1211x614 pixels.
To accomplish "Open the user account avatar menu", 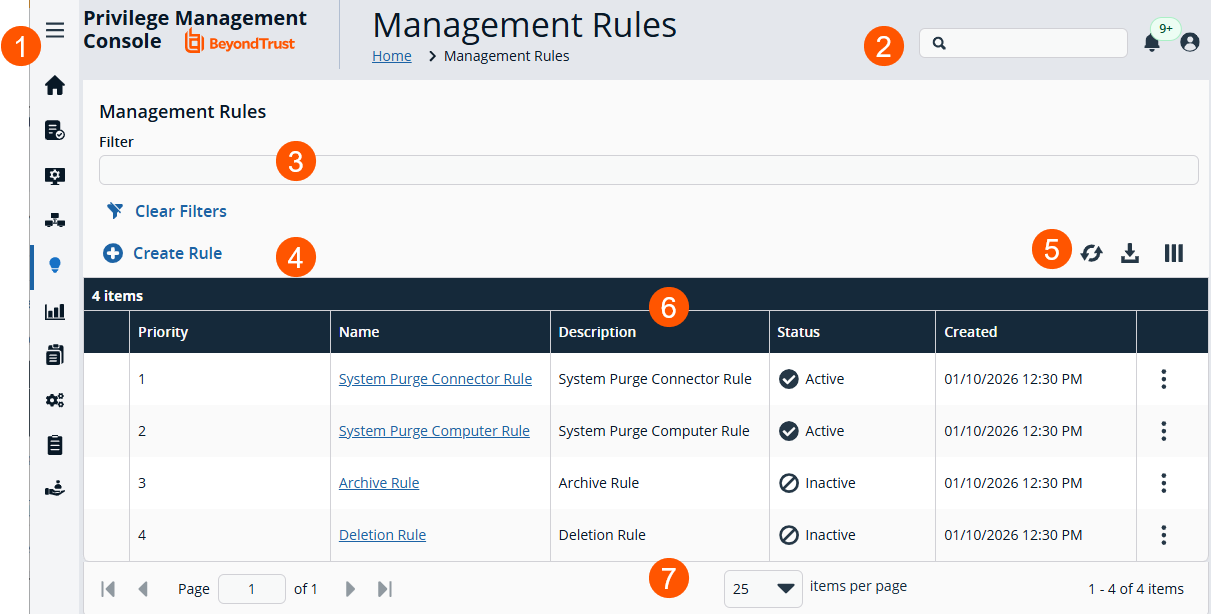I will pos(1189,42).
